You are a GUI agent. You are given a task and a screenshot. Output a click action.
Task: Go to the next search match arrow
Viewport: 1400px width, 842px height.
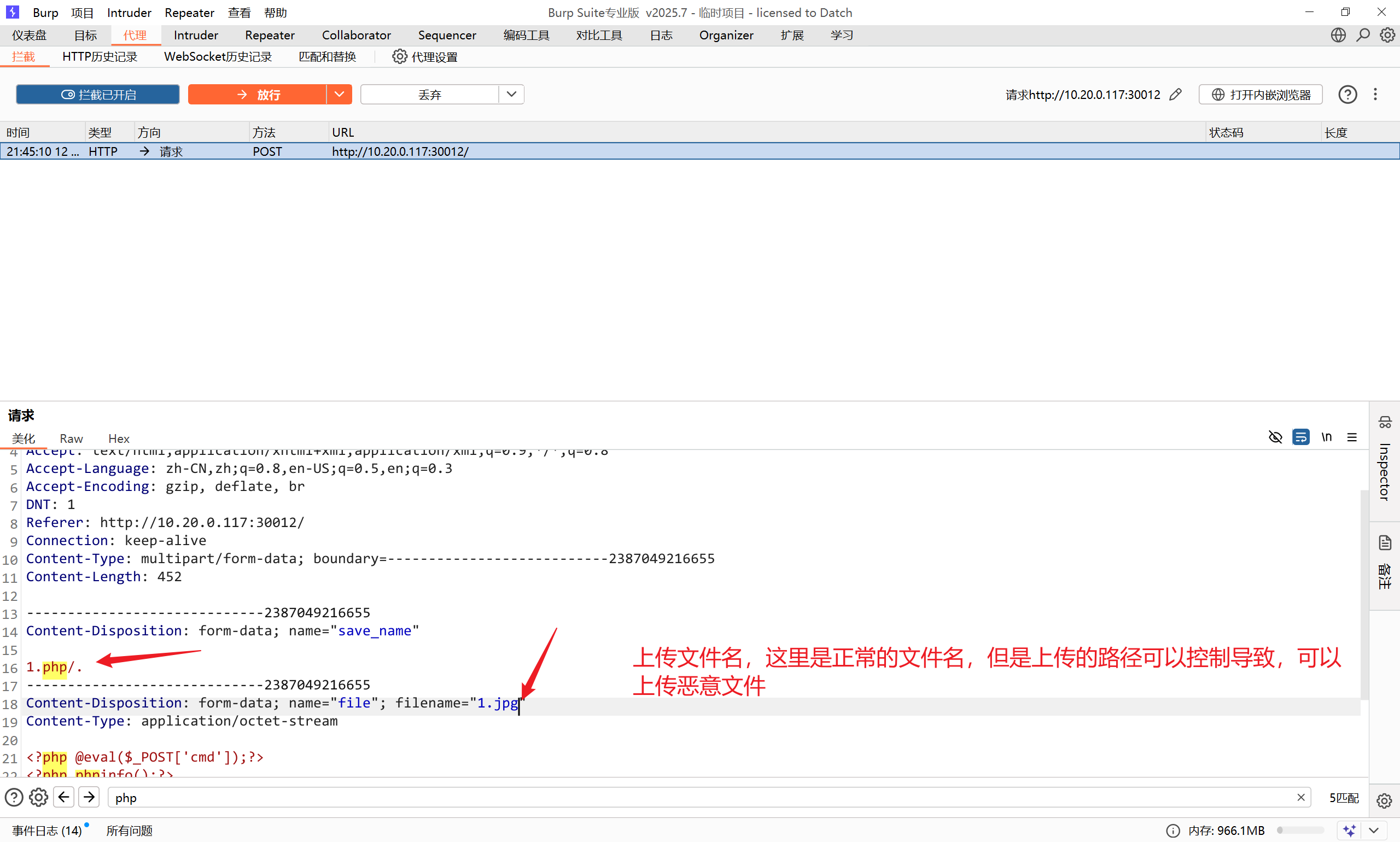(89, 797)
